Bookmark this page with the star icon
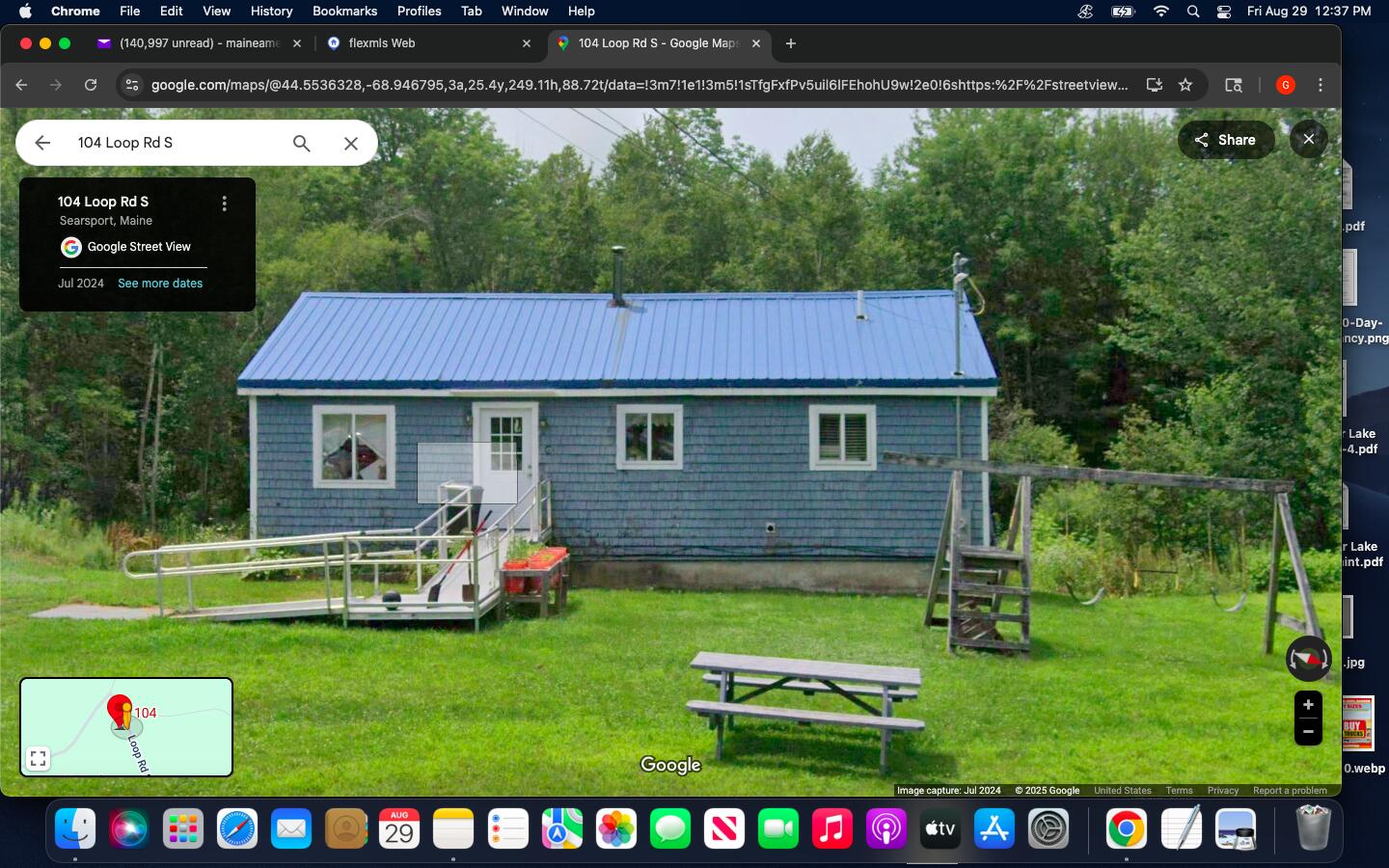Viewport: 1389px width, 868px height. 1185,85
